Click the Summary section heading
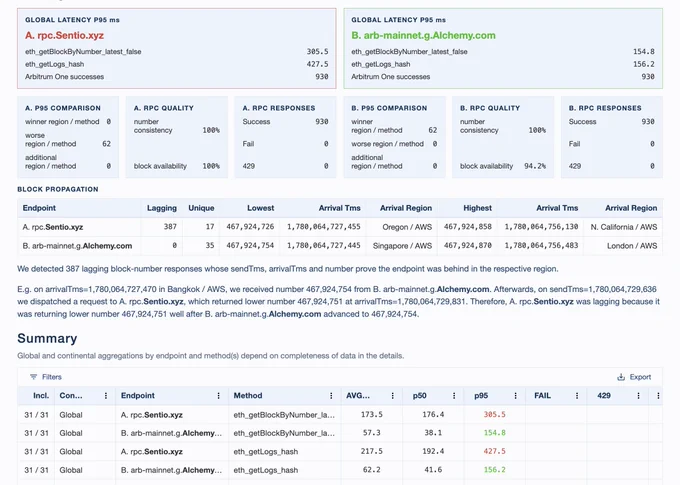The height and width of the screenshot is (485, 680). tap(47, 338)
